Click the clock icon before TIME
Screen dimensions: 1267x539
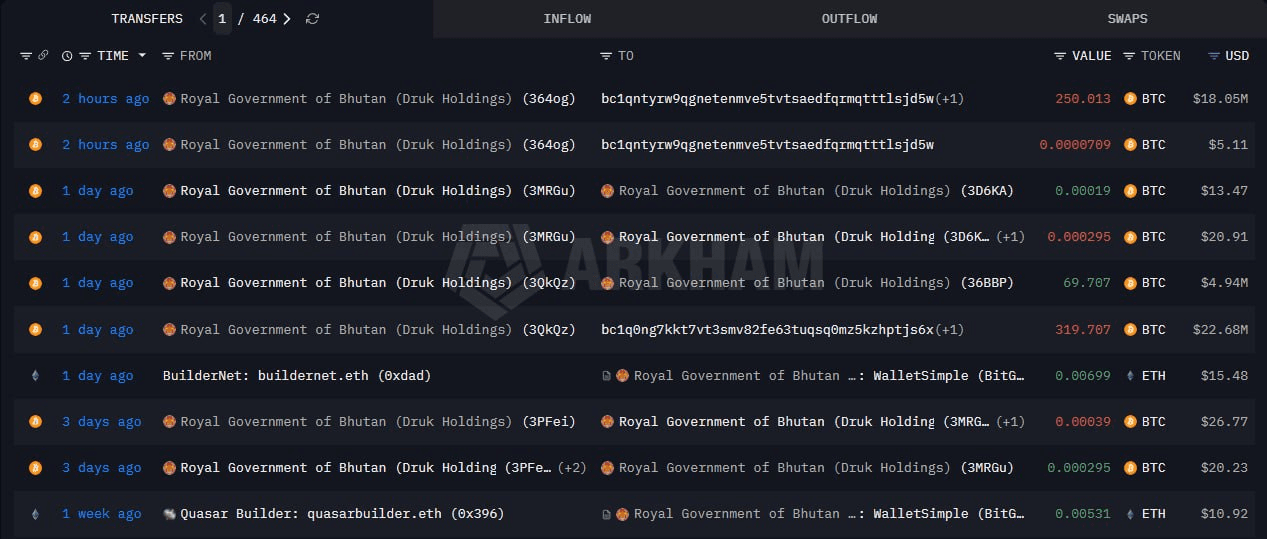(67, 56)
